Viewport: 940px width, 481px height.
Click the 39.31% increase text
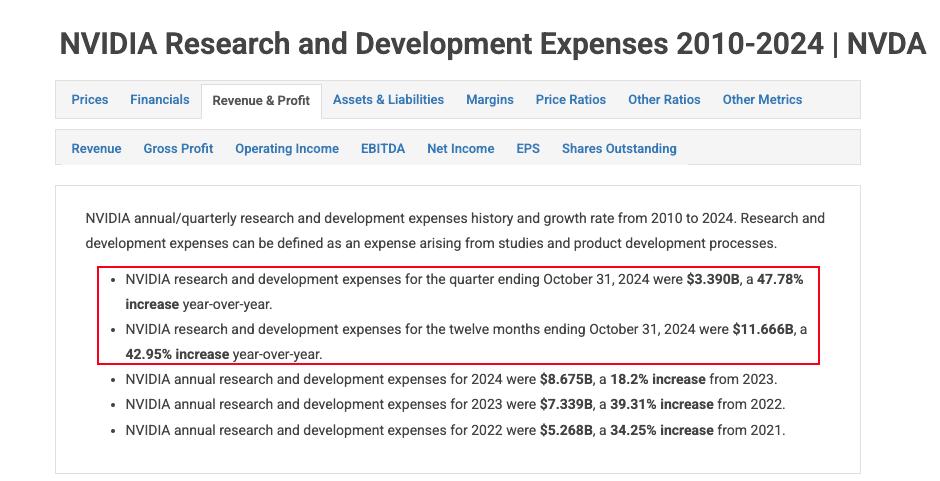[x=662, y=405]
